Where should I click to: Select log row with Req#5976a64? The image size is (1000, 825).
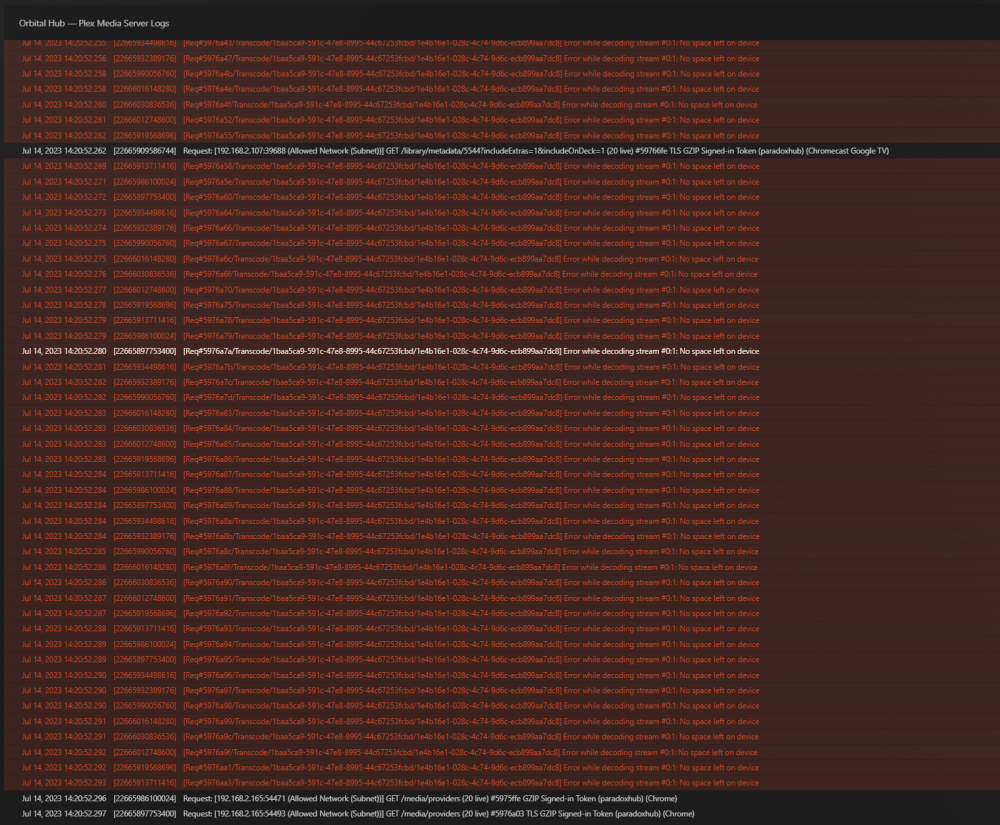(x=500, y=213)
